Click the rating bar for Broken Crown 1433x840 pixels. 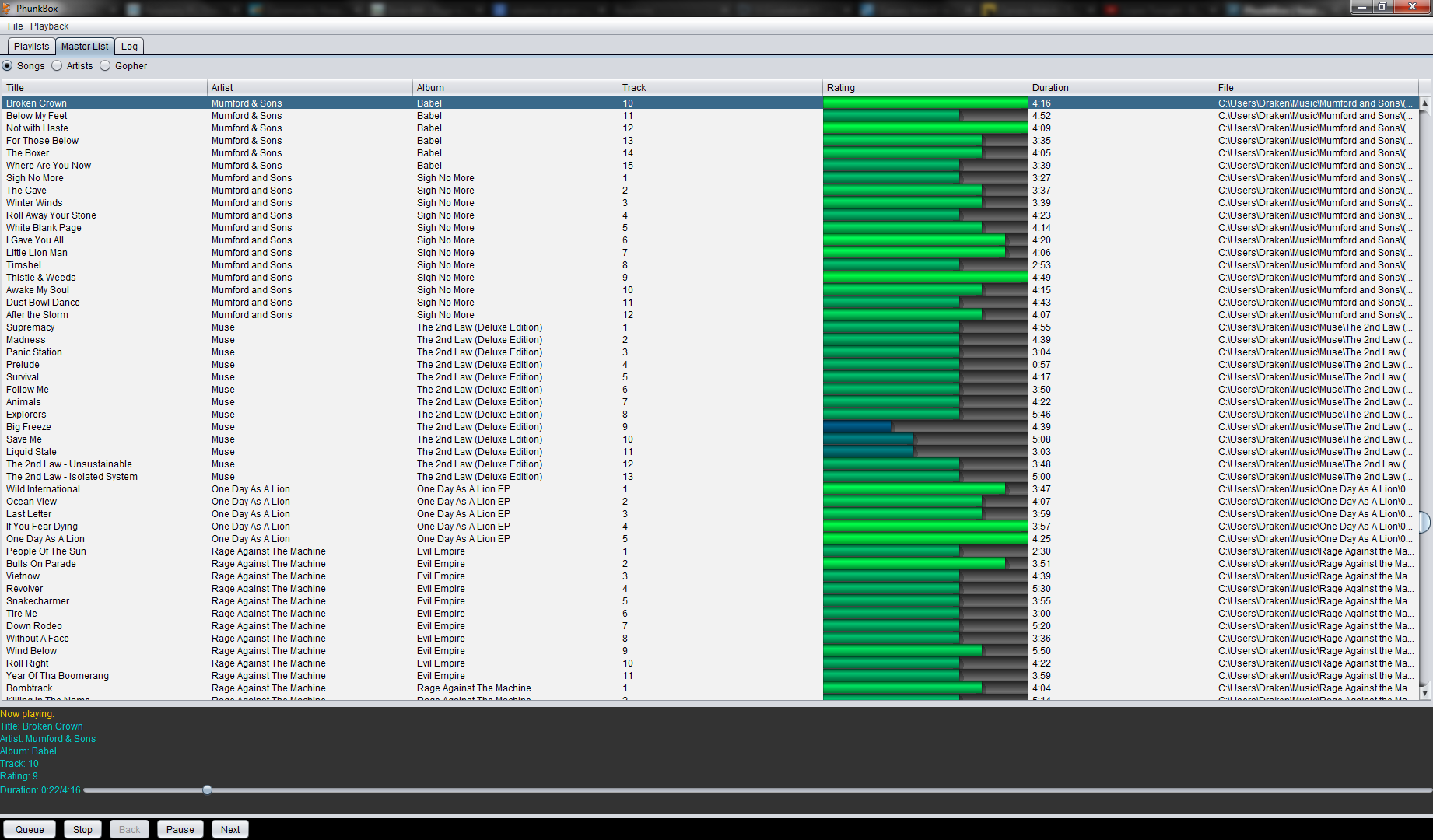[925, 103]
